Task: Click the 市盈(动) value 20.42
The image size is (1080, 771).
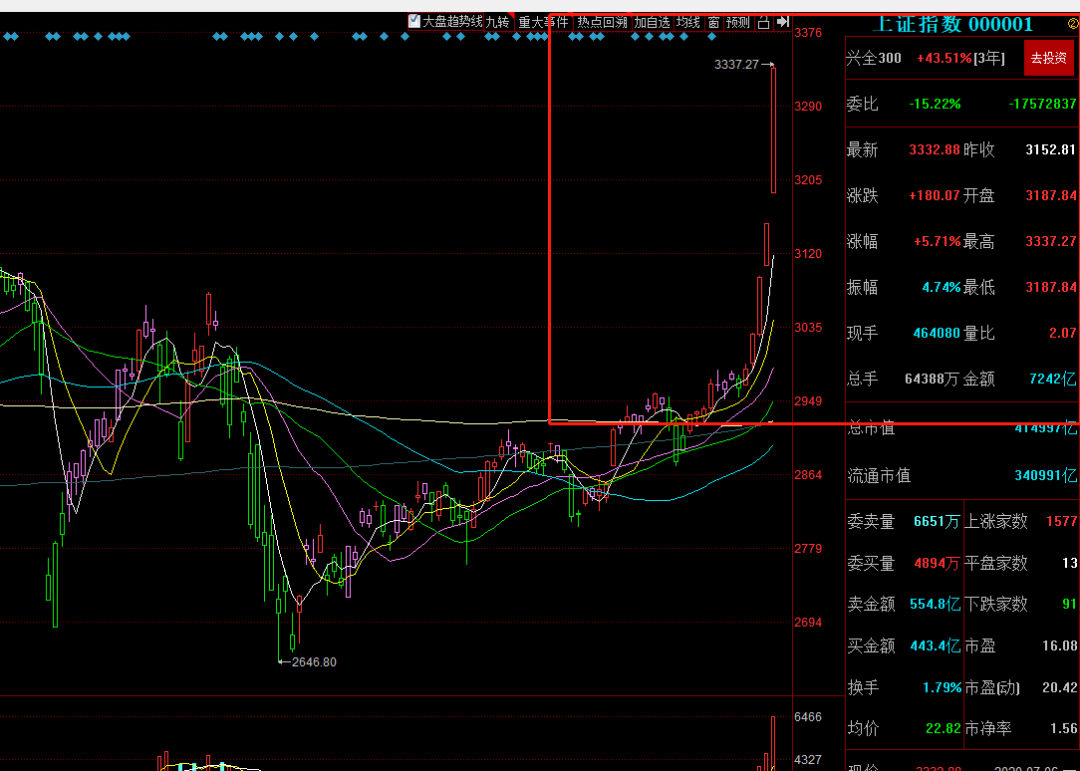Action: pos(1059,688)
